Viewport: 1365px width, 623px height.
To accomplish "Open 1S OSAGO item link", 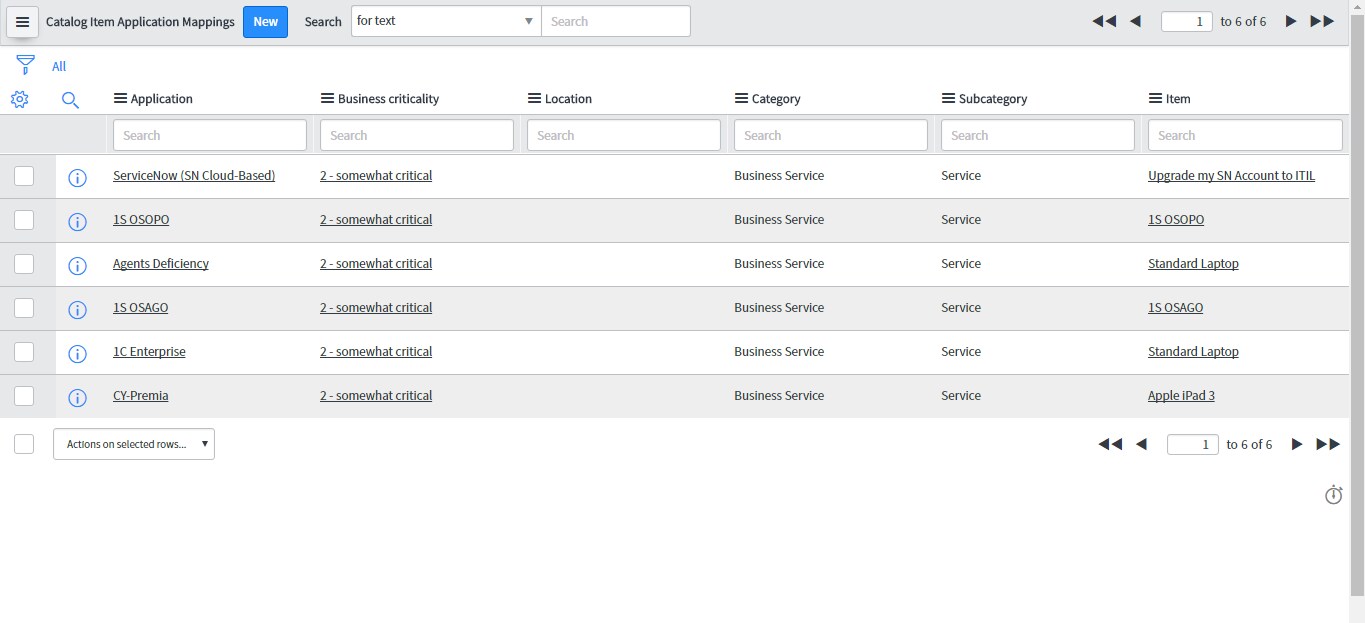I will pyautogui.click(x=1175, y=307).
